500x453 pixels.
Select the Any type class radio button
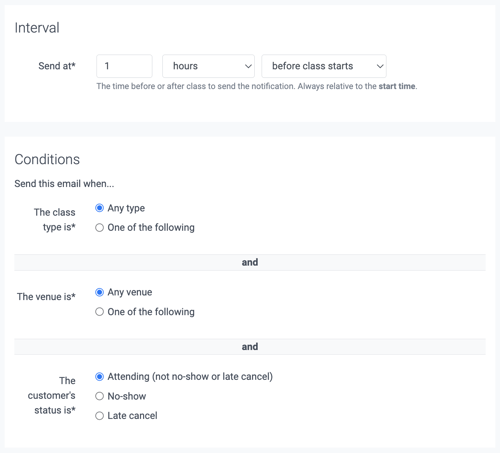click(x=99, y=208)
